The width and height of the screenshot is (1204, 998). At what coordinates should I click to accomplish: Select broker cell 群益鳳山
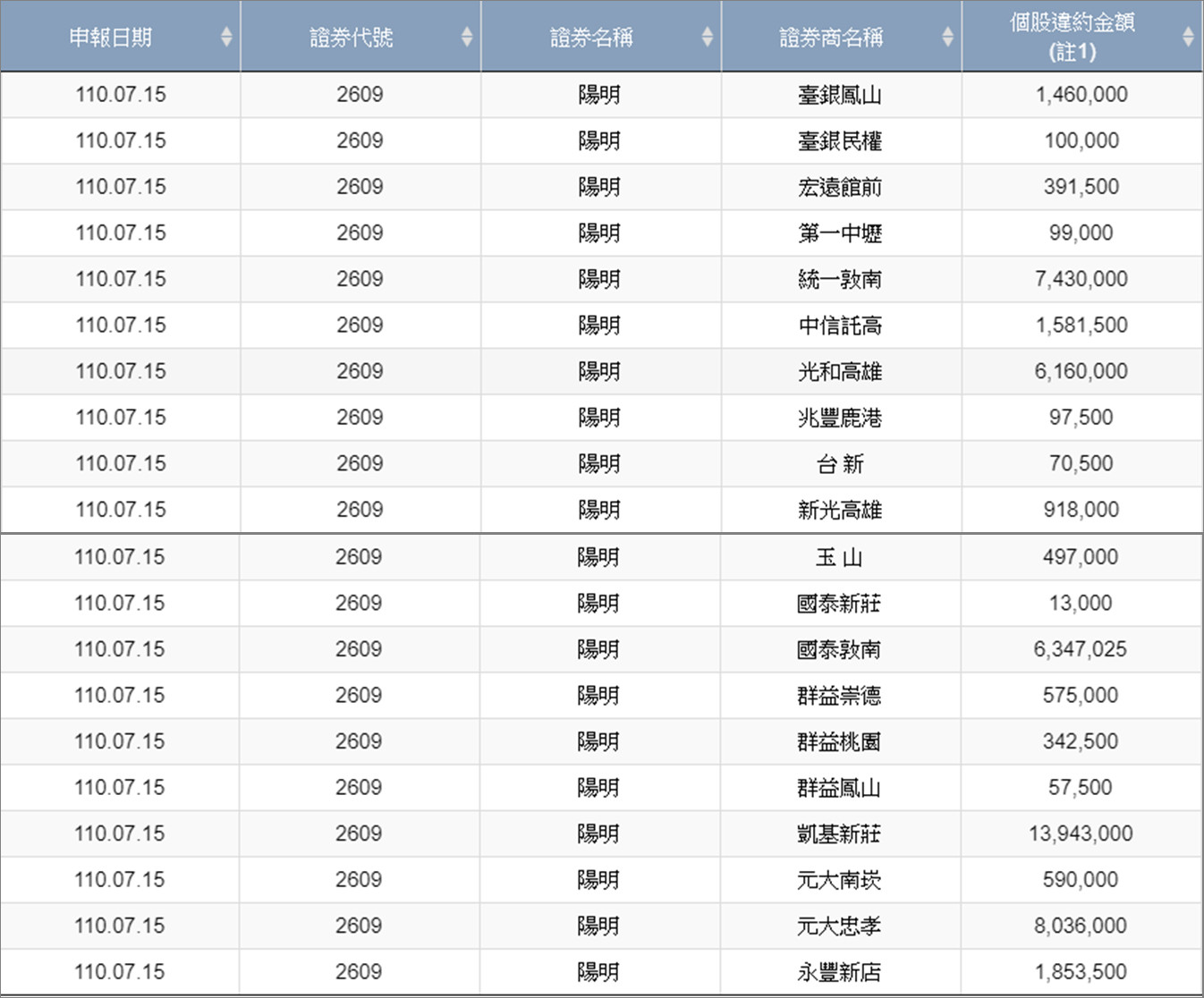(x=839, y=788)
